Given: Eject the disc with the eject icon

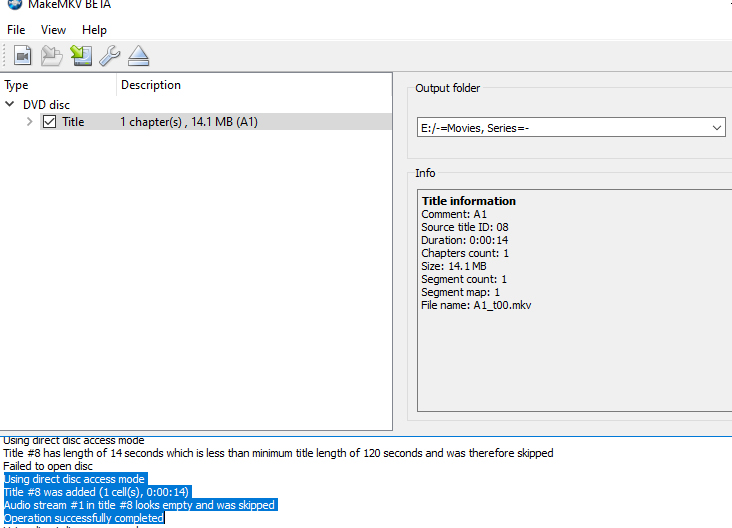Looking at the screenshot, I should [139, 56].
